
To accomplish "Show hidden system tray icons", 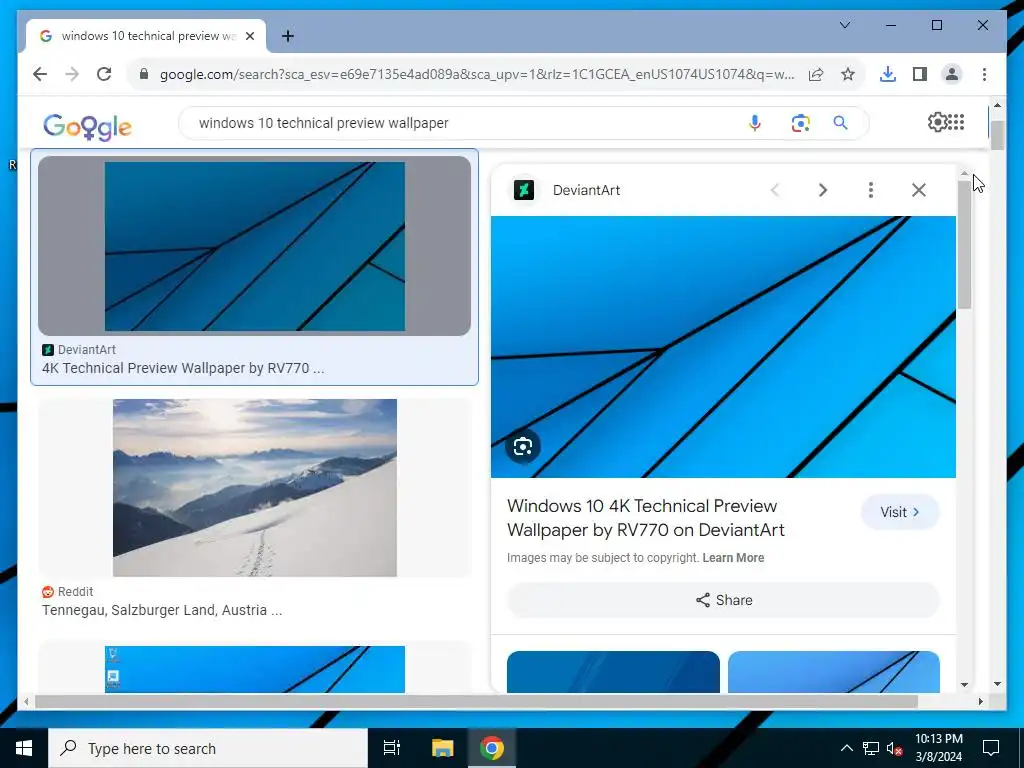I will pyautogui.click(x=846, y=748).
